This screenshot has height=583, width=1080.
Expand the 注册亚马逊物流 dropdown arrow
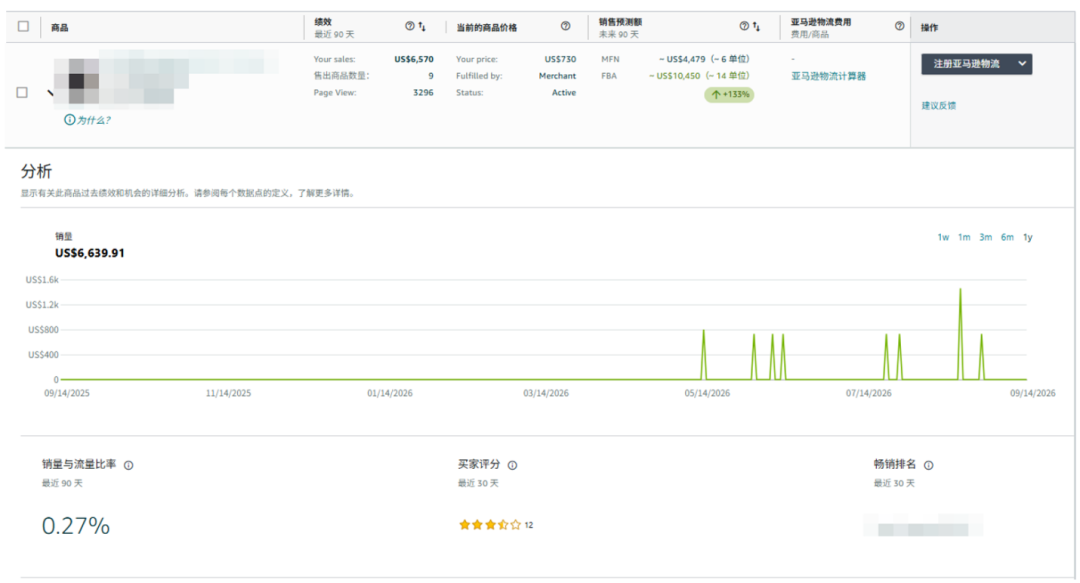[1022, 63]
